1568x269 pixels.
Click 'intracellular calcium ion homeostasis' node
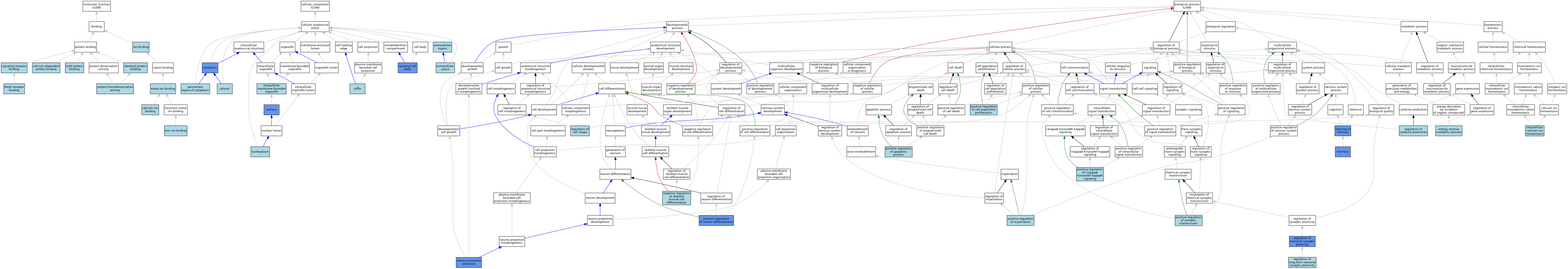(1535, 131)
